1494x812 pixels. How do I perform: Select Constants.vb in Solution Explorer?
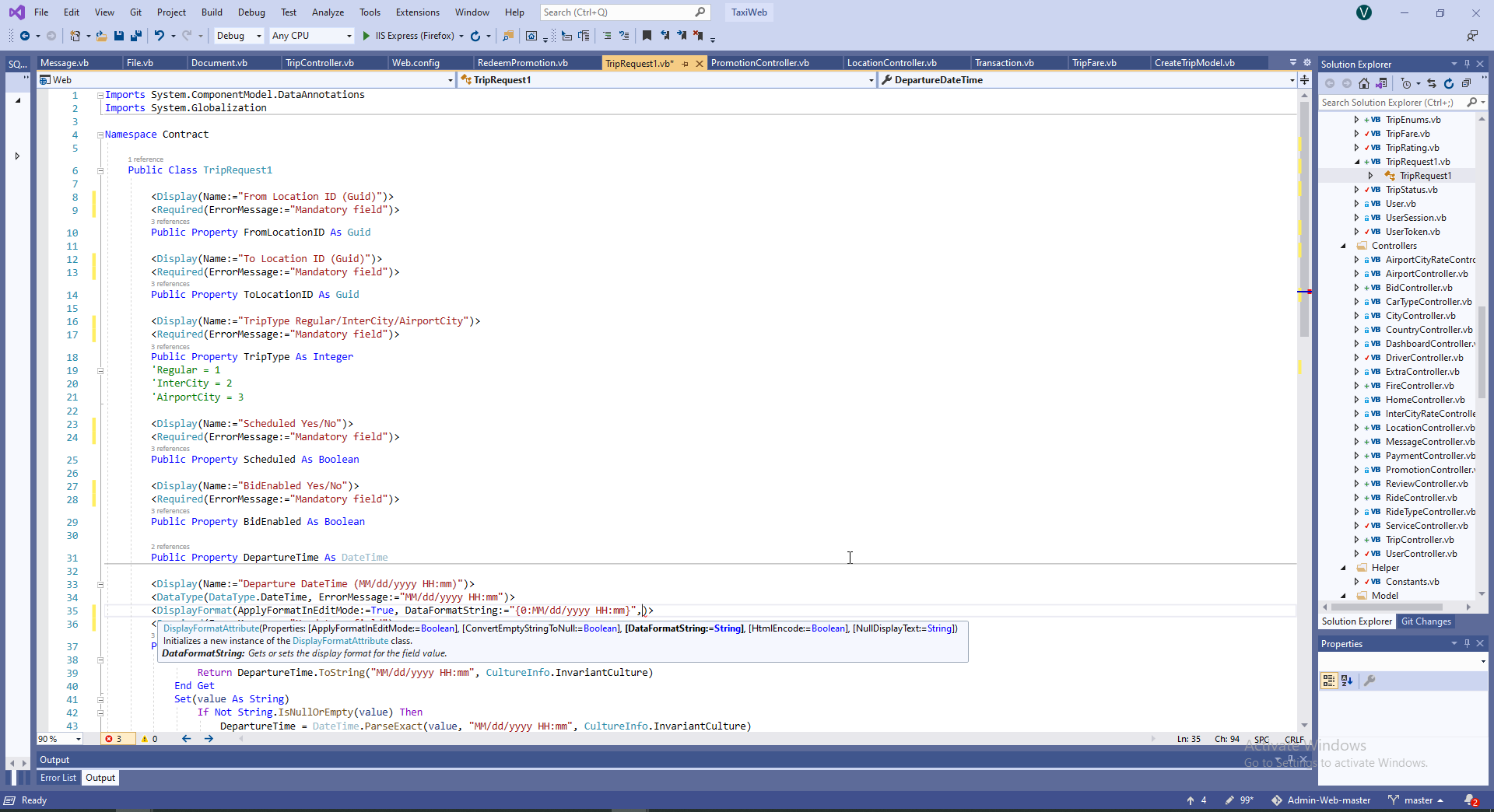pyautogui.click(x=1412, y=582)
